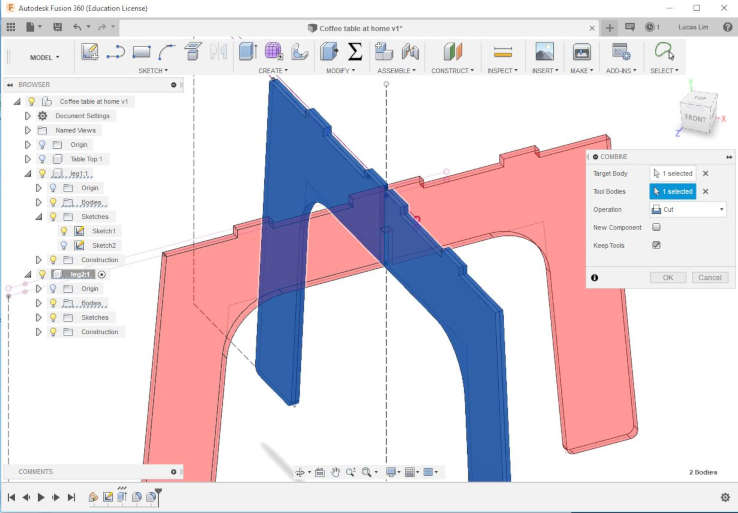
Task: Undo the last action
Action: (77, 27)
